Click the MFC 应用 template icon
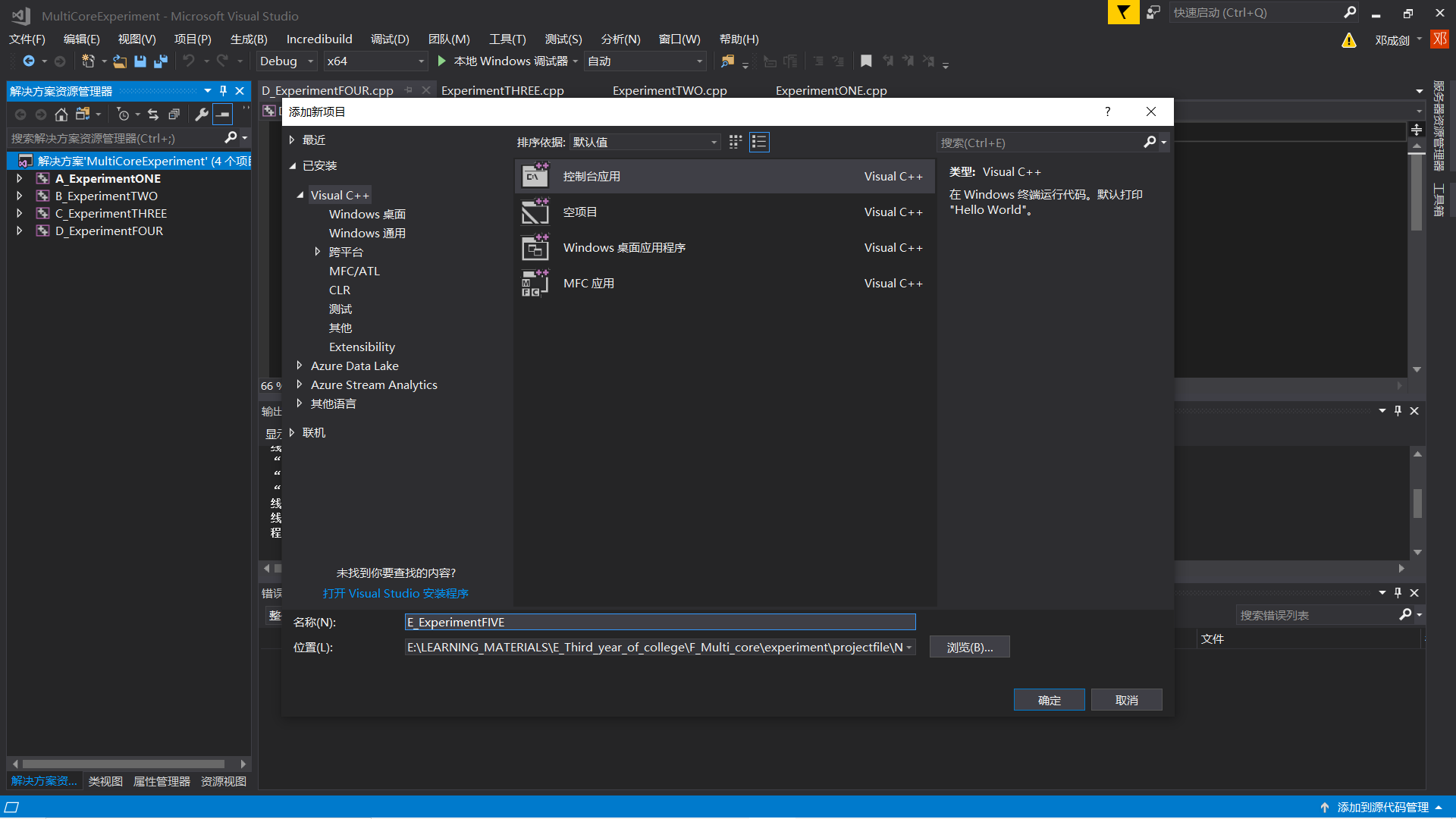The image size is (1456, 819). tap(534, 283)
